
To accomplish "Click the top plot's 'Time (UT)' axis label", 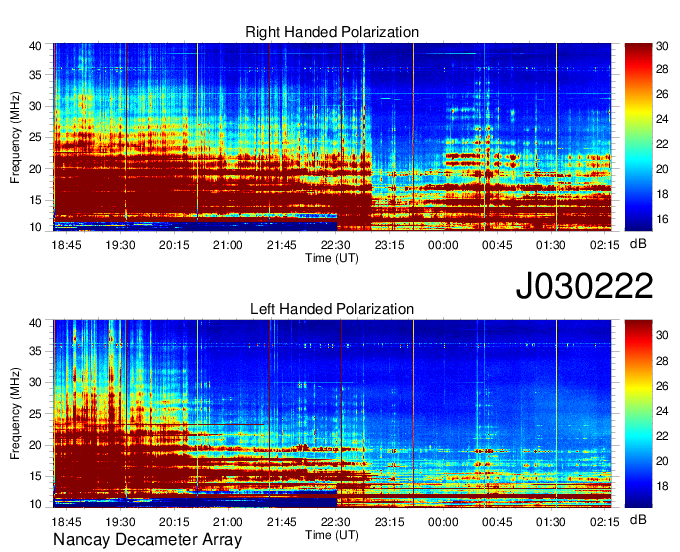I will pos(332,258).
